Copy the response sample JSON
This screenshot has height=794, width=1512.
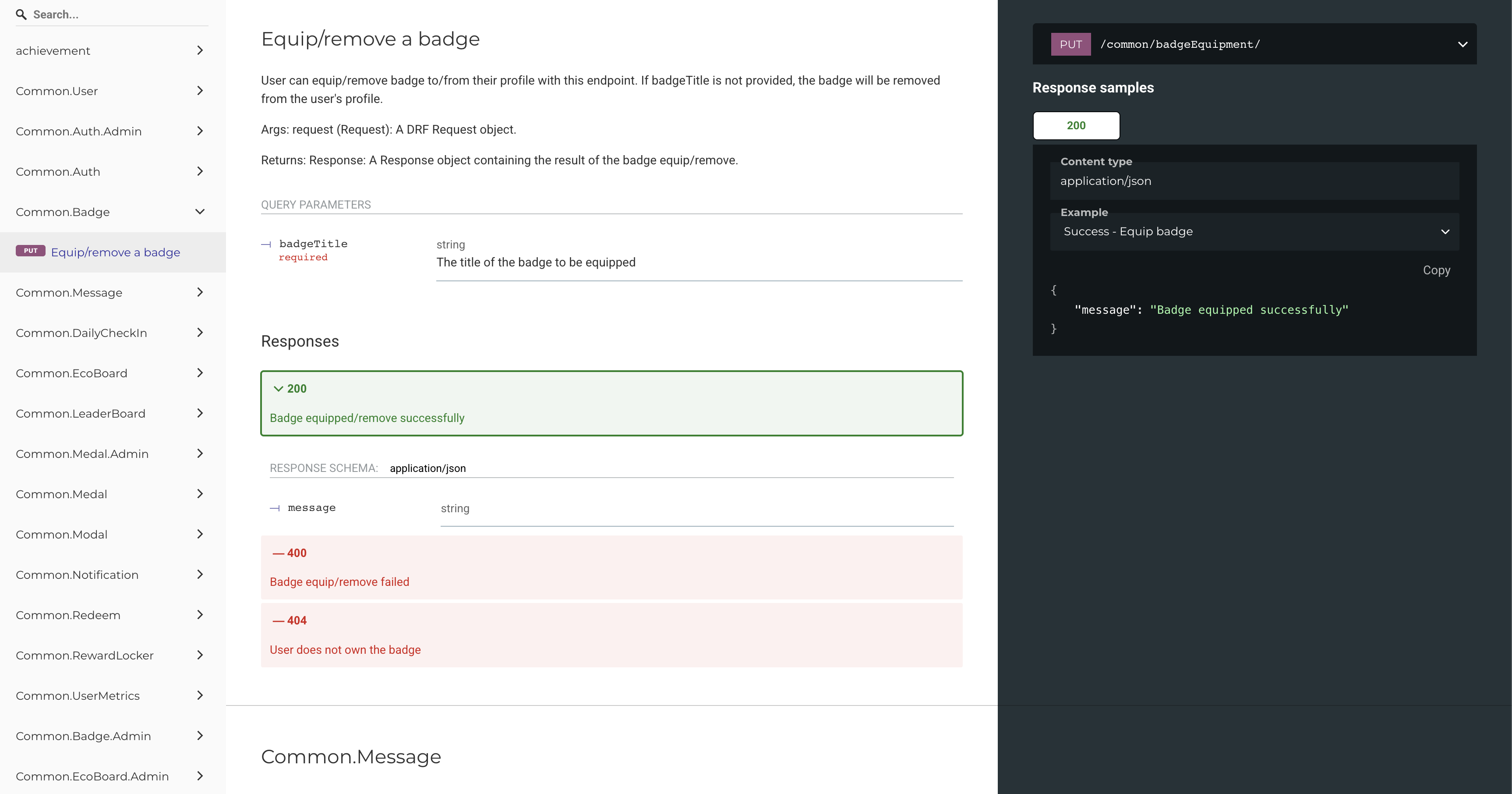point(1436,270)
